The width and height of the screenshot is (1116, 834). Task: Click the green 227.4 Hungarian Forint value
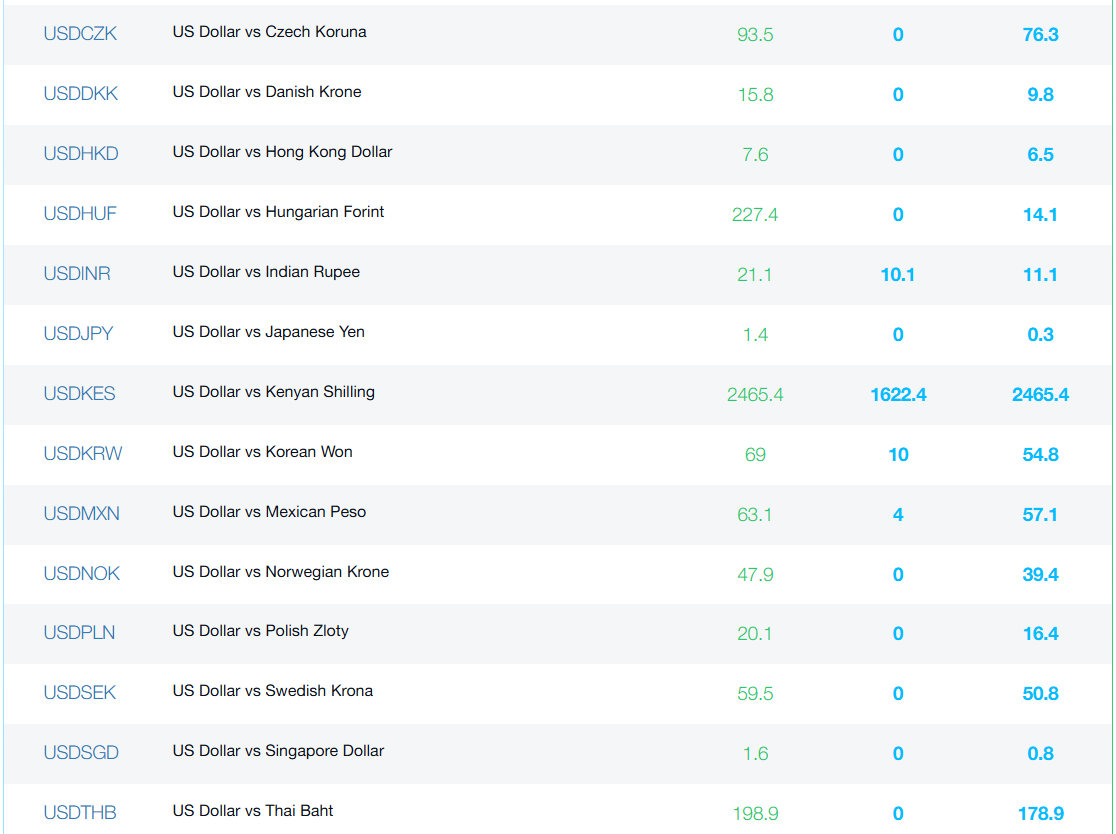click(755, 215)
